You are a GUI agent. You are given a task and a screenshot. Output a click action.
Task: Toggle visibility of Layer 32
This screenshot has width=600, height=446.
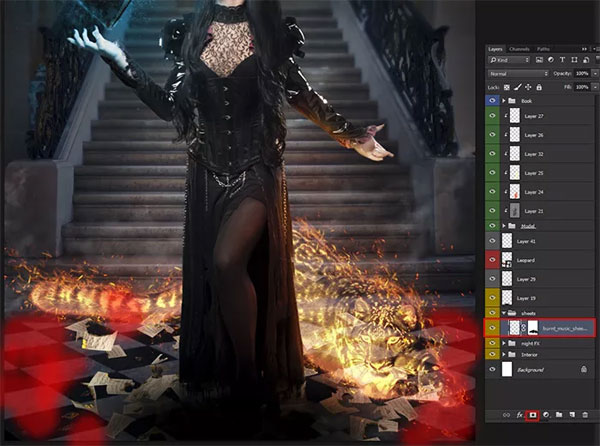(492, 154)
